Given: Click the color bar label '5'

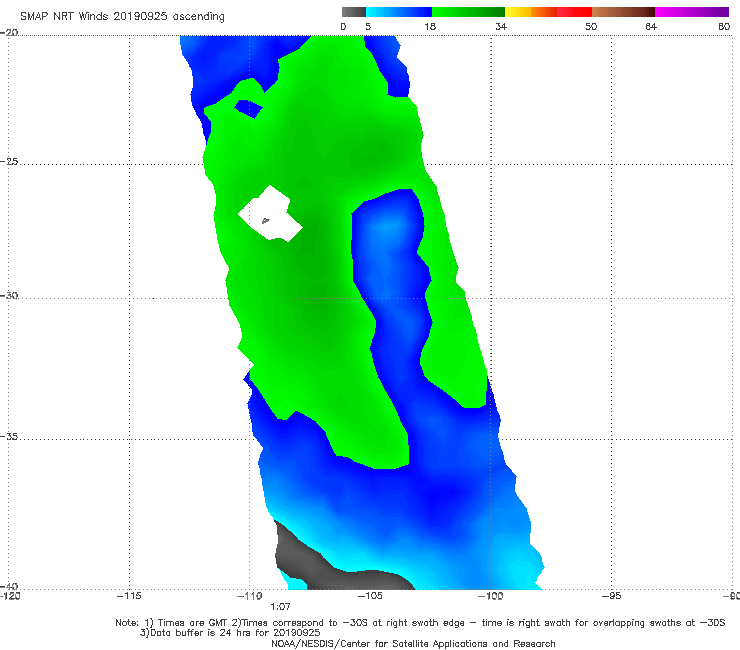Looking at the screenshot, I should click(368, 26).
